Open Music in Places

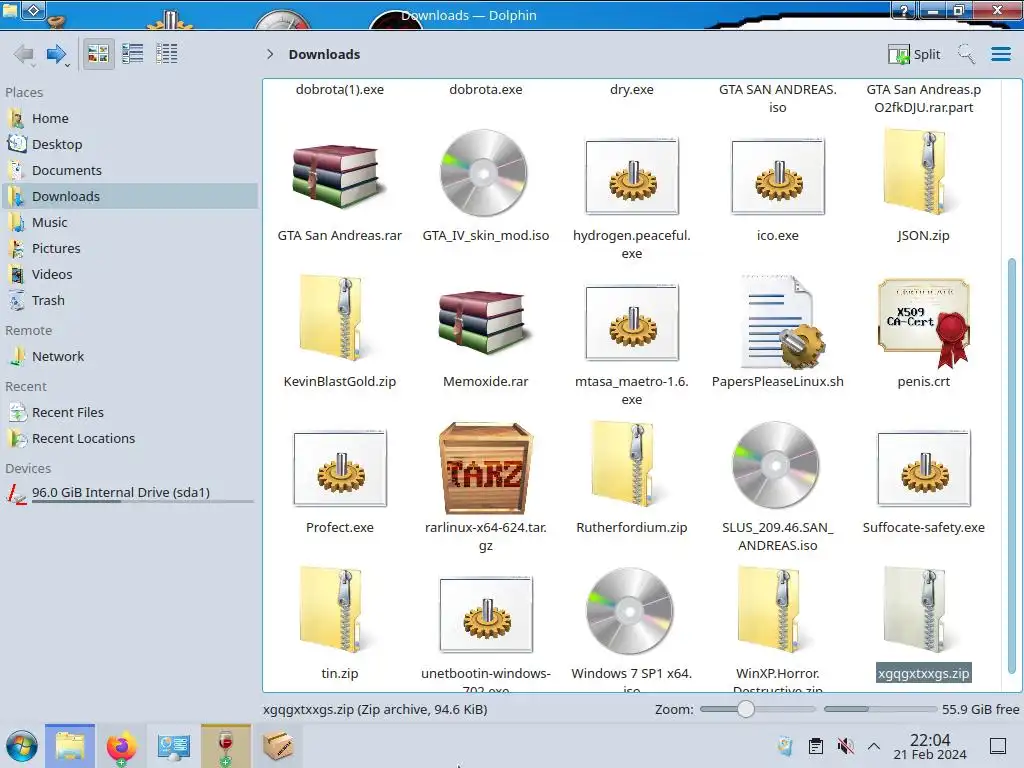(129, 223)
